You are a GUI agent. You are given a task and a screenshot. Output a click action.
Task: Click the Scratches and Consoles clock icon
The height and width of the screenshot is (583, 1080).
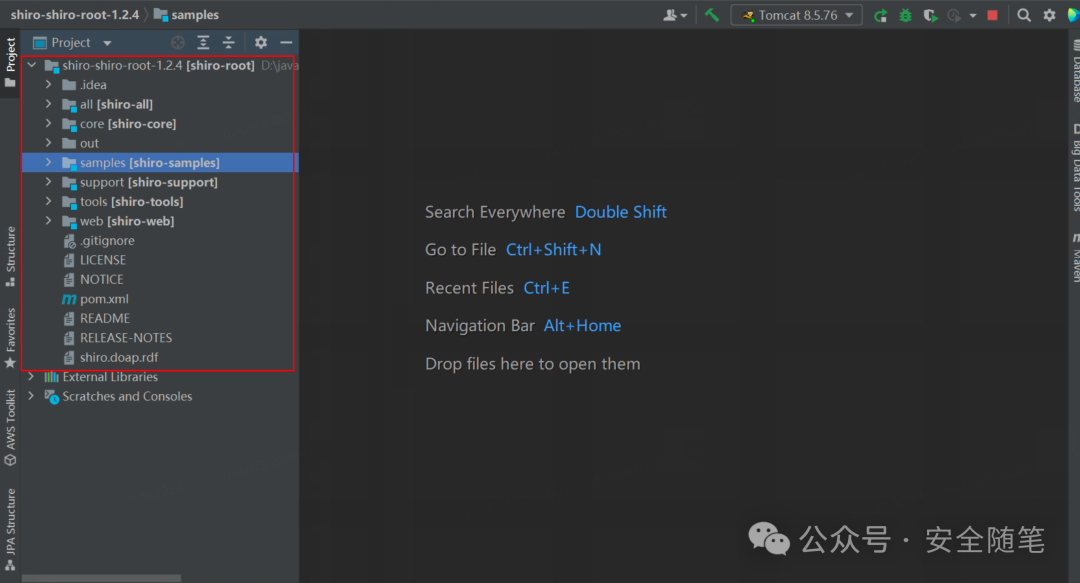pyautogui.click(x=52, y=397)
